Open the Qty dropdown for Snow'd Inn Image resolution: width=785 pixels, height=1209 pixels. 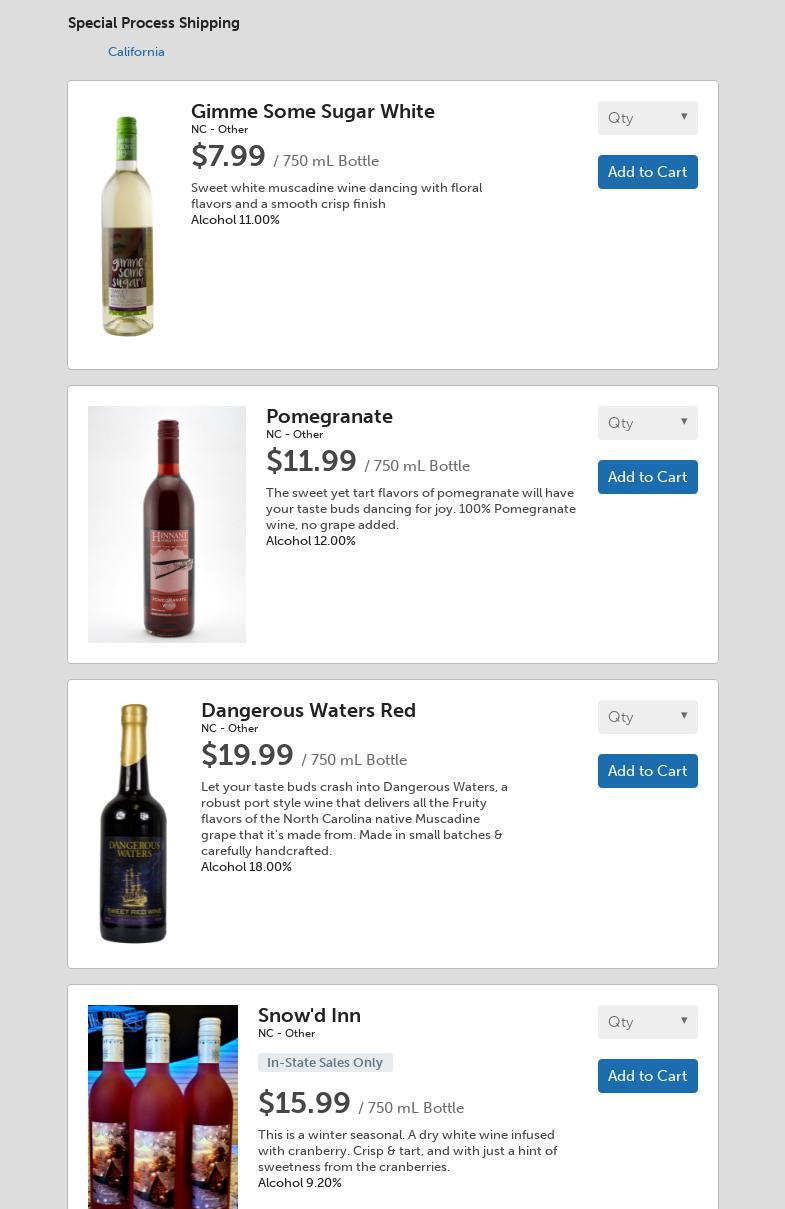(x=648, y=1022)
